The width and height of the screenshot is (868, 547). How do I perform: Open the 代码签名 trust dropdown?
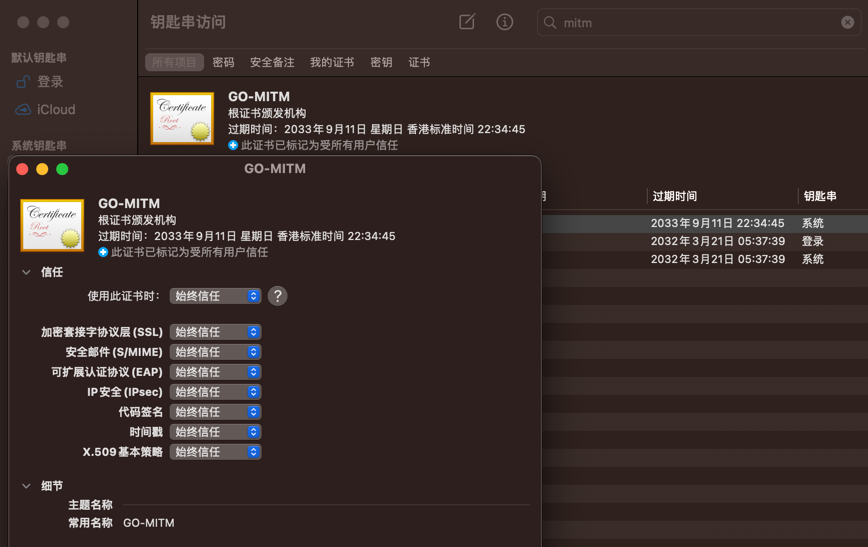click(x=215, y=412)
